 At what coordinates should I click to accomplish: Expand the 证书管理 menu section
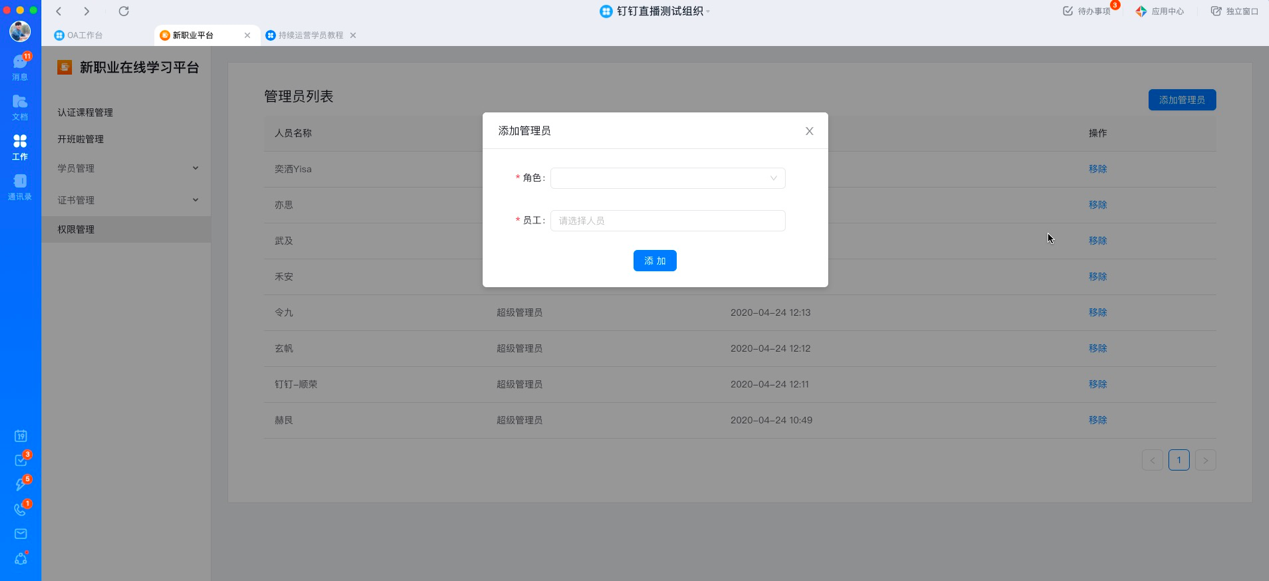pos(126,200)
